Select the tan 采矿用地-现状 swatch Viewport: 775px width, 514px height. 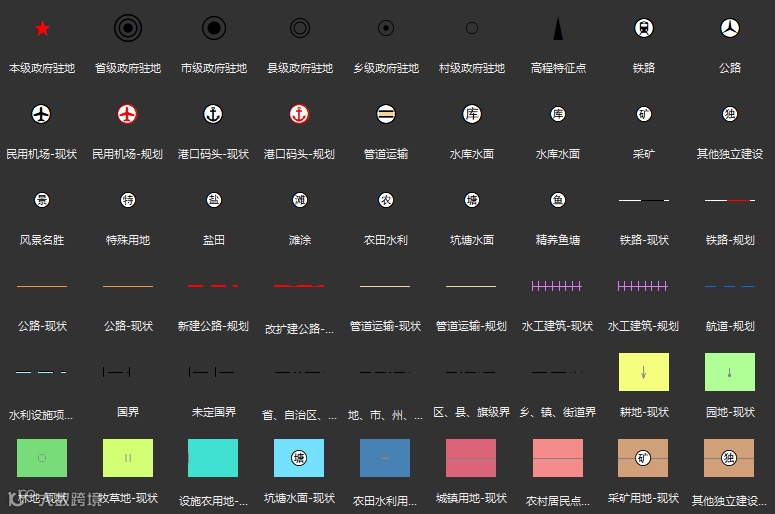coord(643,458)
